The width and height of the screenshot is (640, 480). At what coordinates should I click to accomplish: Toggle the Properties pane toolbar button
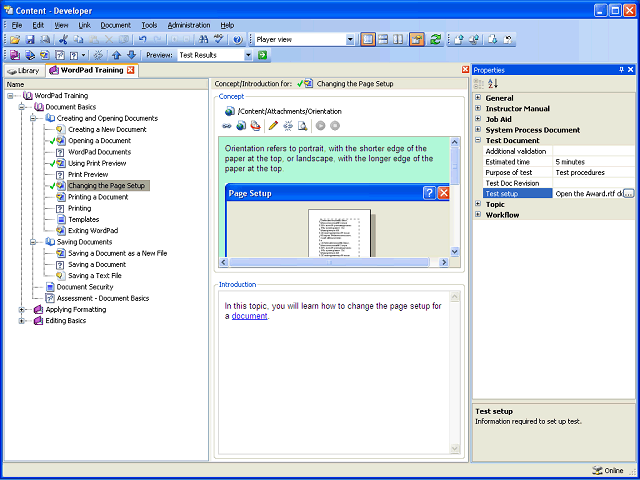[417, 40]
